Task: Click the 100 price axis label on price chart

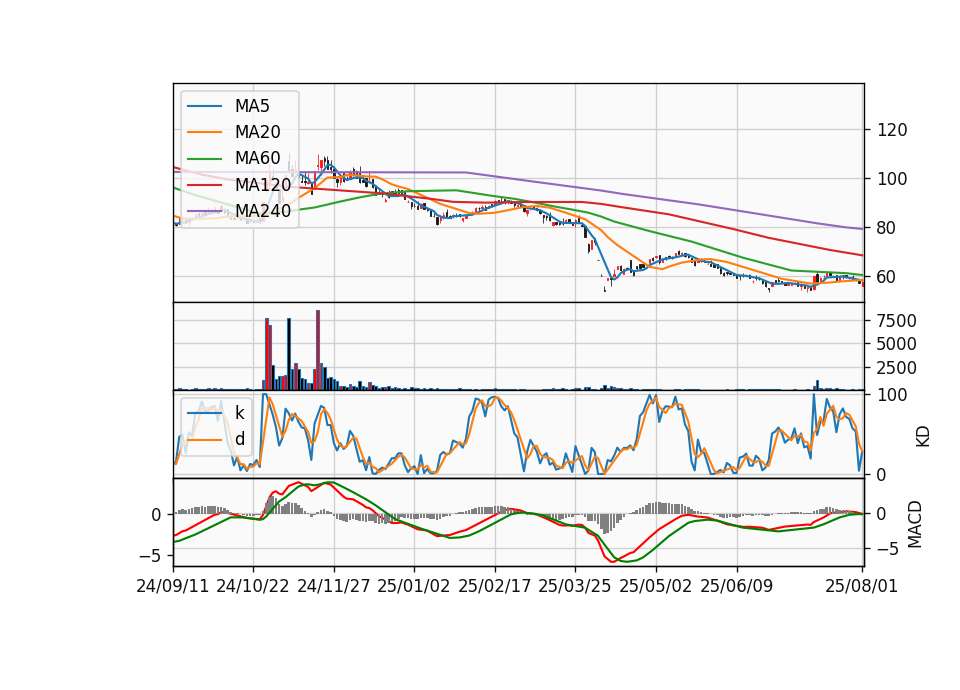Action: [893, 179]
